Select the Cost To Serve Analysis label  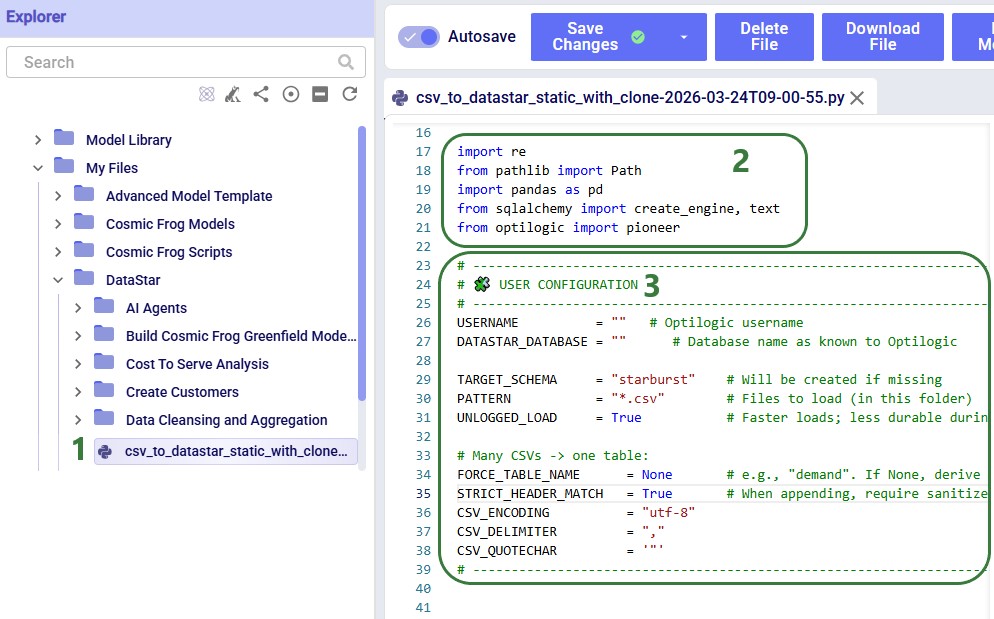click(197, 363)
